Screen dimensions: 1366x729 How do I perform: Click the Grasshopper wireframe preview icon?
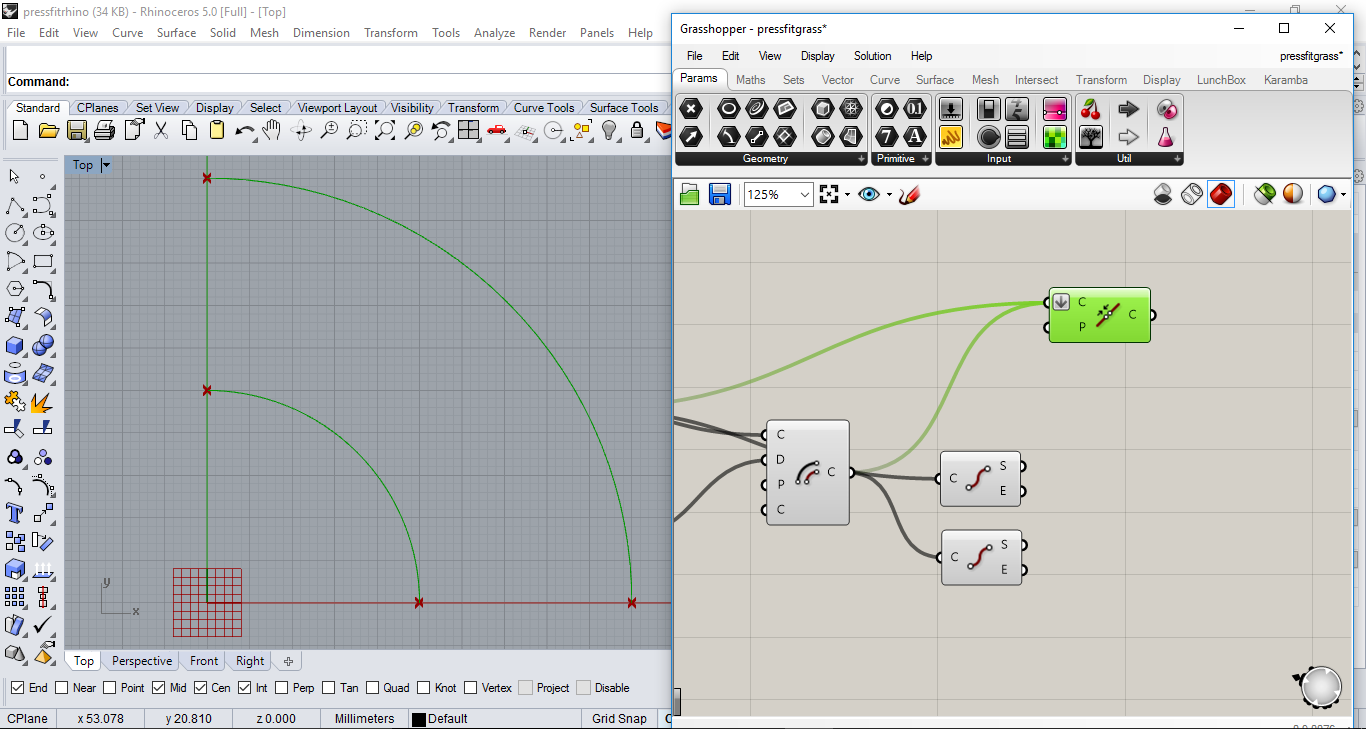pos(1192,194)
